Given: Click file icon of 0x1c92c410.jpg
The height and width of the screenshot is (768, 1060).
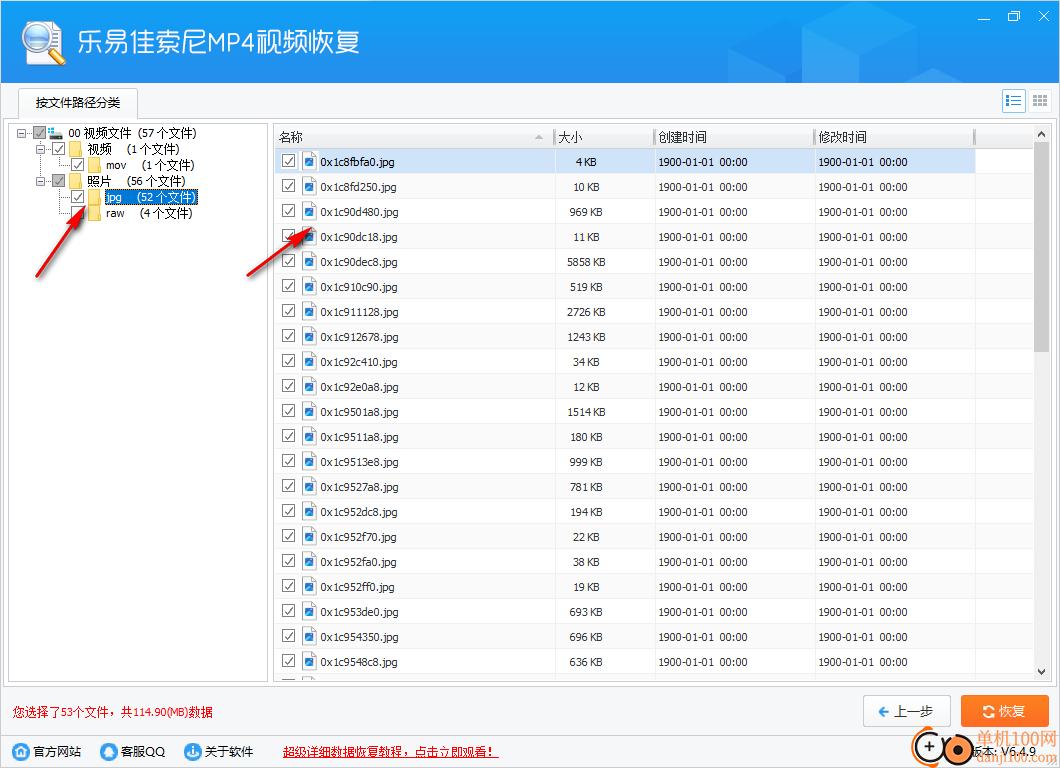Looking at the screenshot, I should tap(309, 362).
